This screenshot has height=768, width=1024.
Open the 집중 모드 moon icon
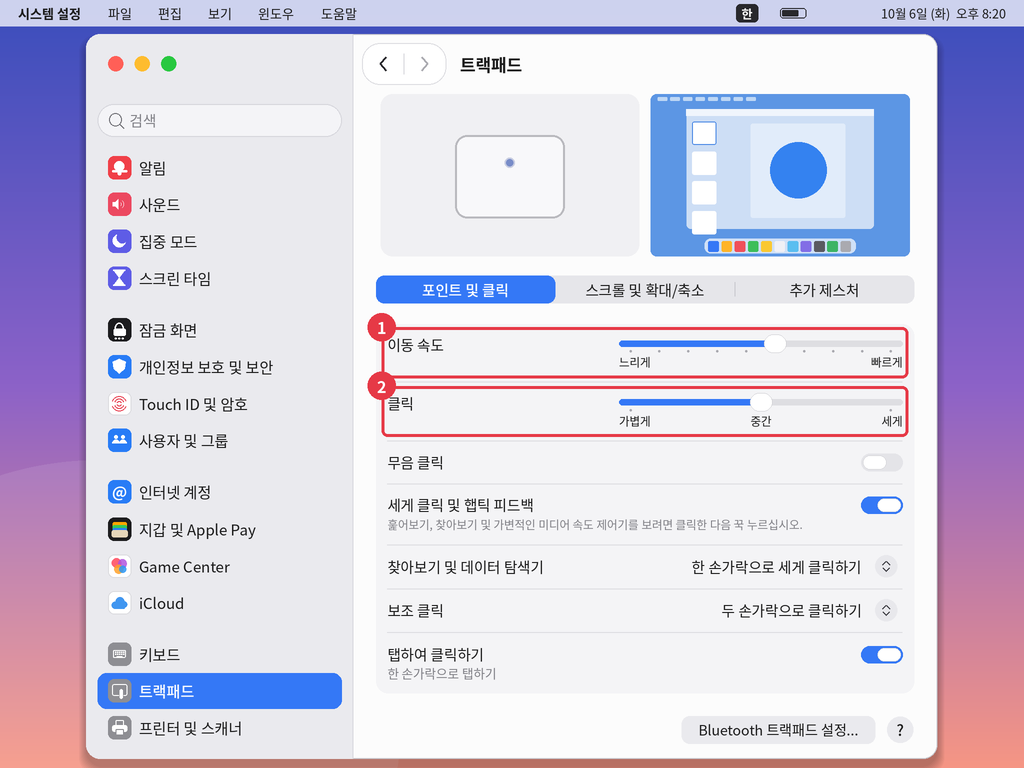pyautogui.click(x=120, y=242)
